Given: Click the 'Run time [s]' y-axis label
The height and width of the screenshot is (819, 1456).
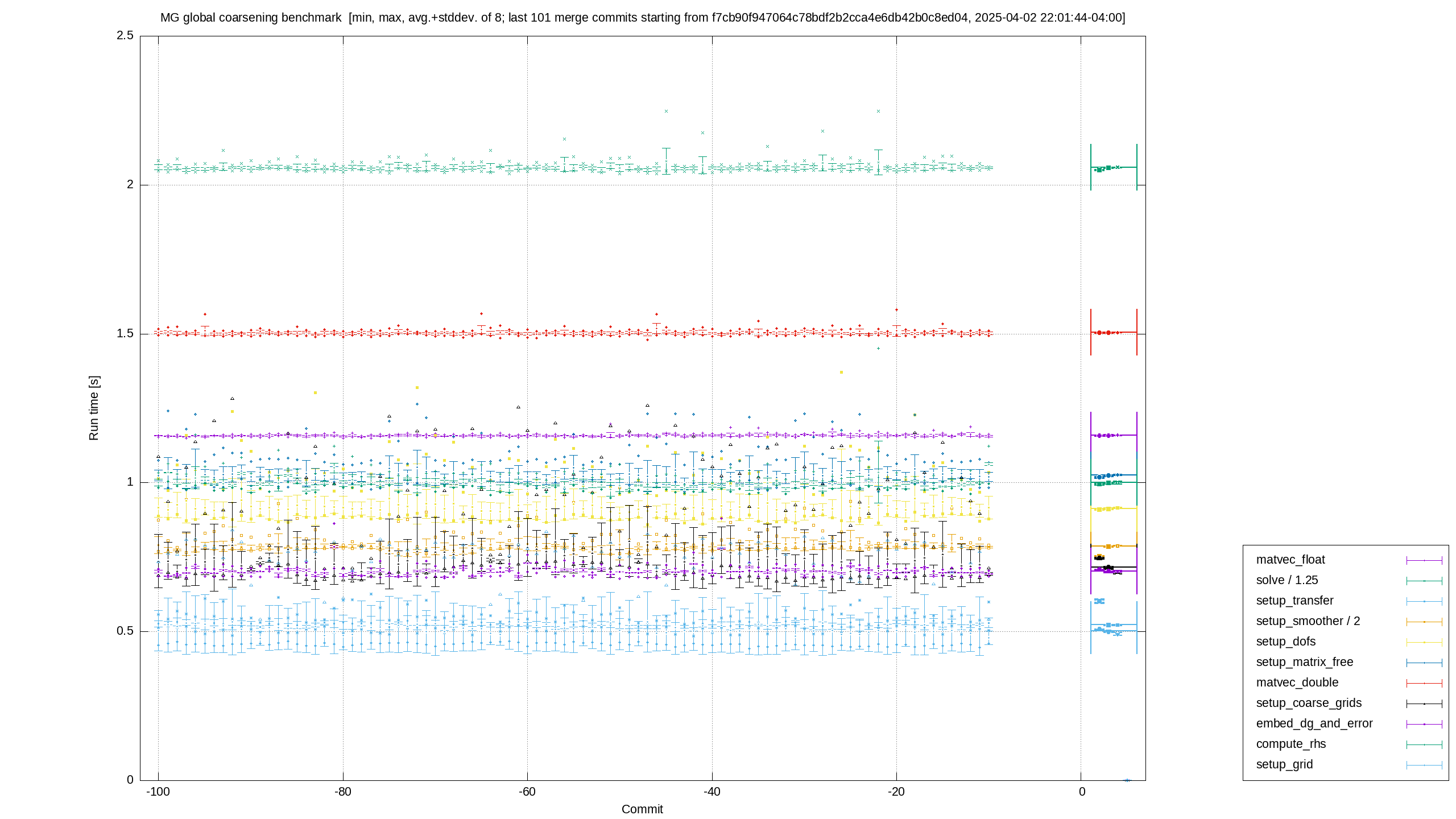Looking at the screenshot, I should coord(94,408).
